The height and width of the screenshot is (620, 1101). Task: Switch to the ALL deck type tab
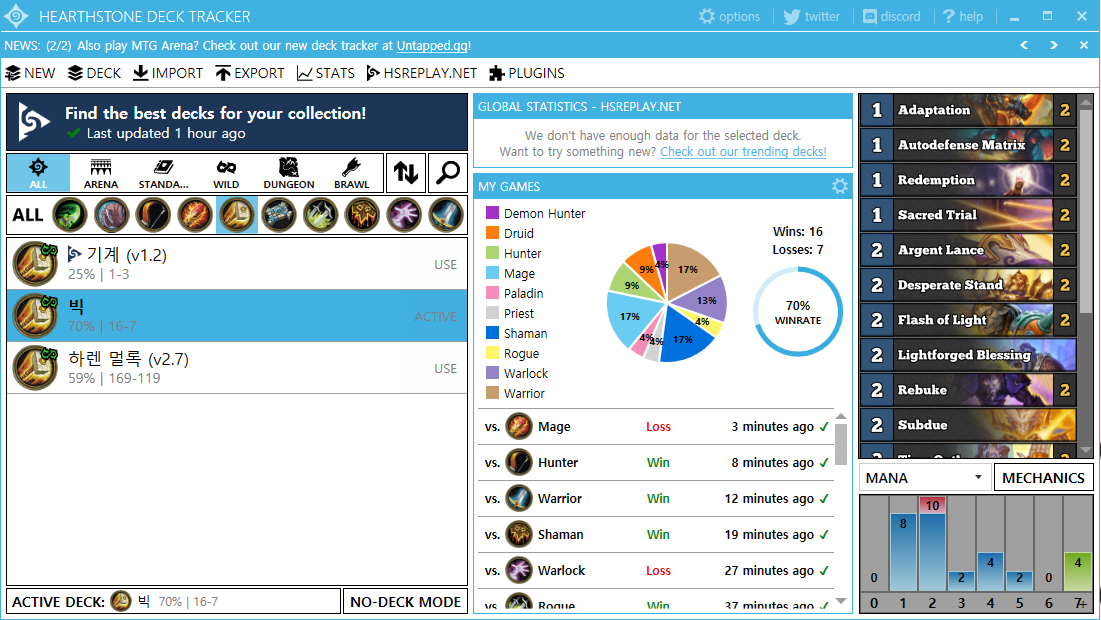(x=39, y=173)
